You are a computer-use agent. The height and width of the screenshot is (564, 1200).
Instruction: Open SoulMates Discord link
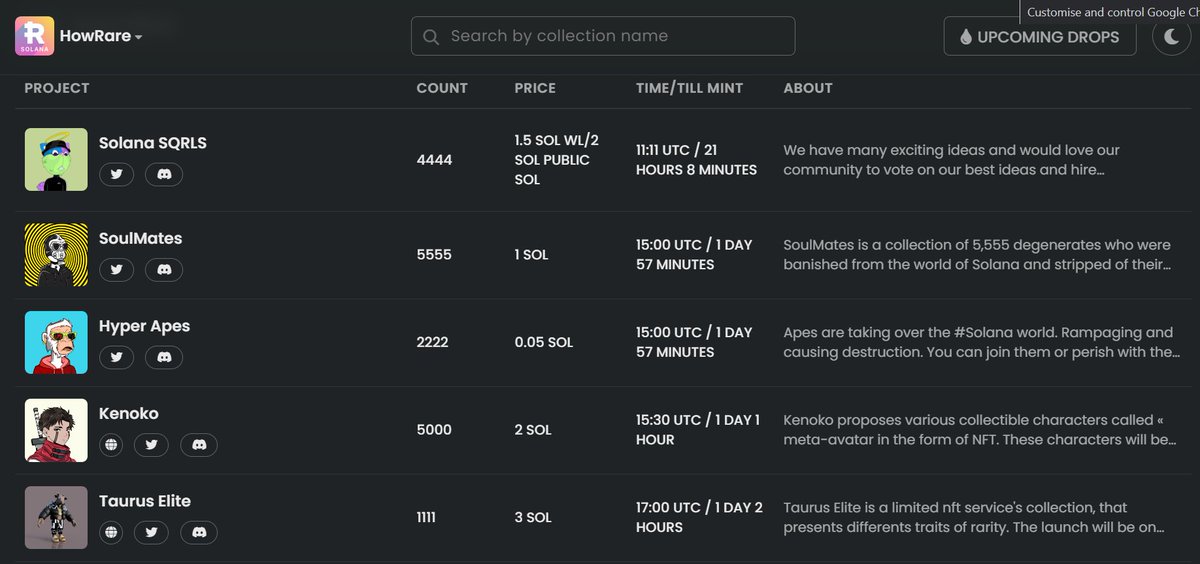click(164, 269)
